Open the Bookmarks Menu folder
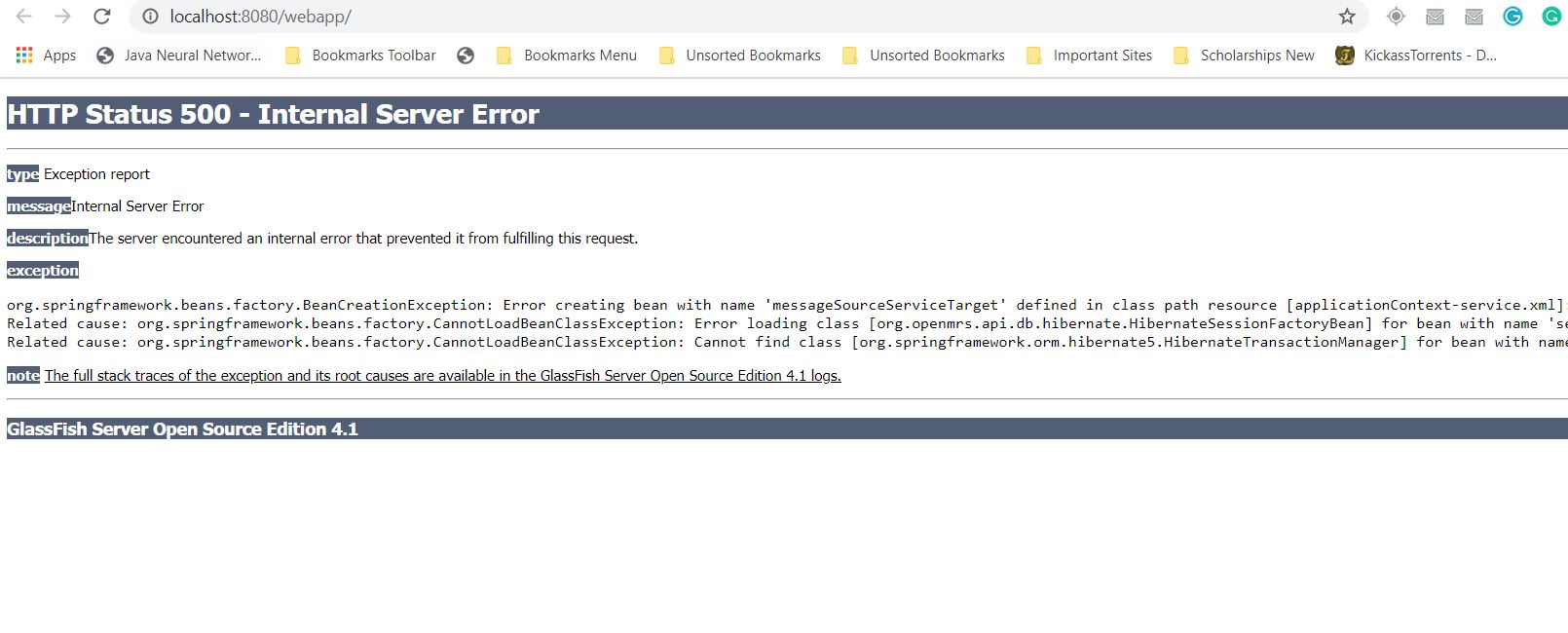The image size is (1568, 633). click(x=567, y=56)
